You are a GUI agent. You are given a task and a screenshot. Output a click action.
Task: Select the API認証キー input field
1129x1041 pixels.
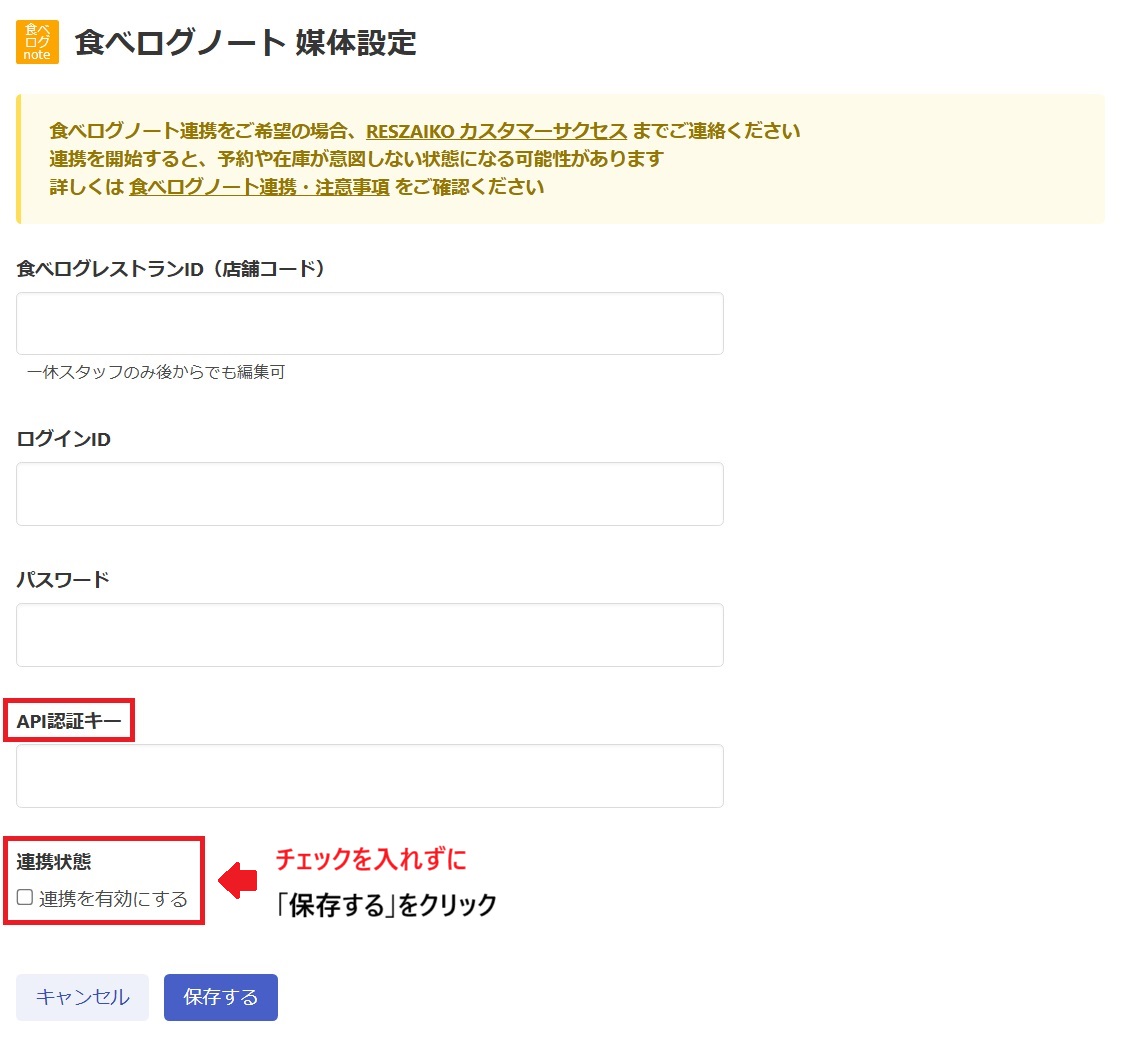click(x=370, y=775)
